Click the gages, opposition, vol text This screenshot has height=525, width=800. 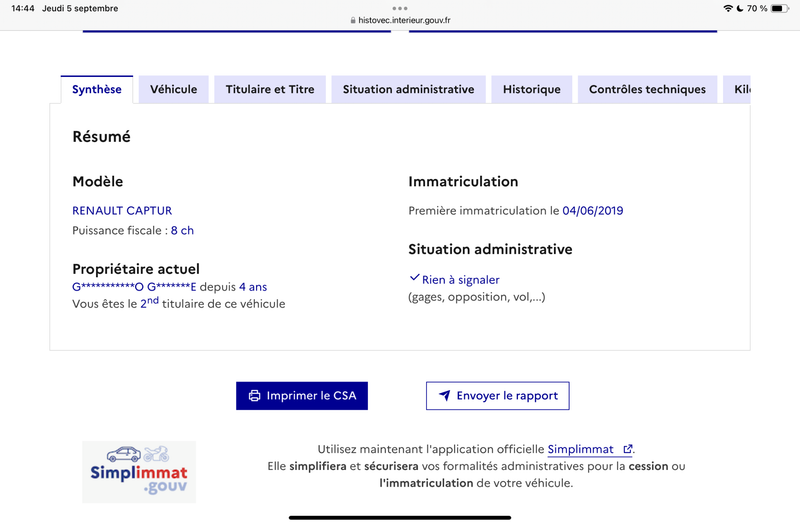(477, 297)
